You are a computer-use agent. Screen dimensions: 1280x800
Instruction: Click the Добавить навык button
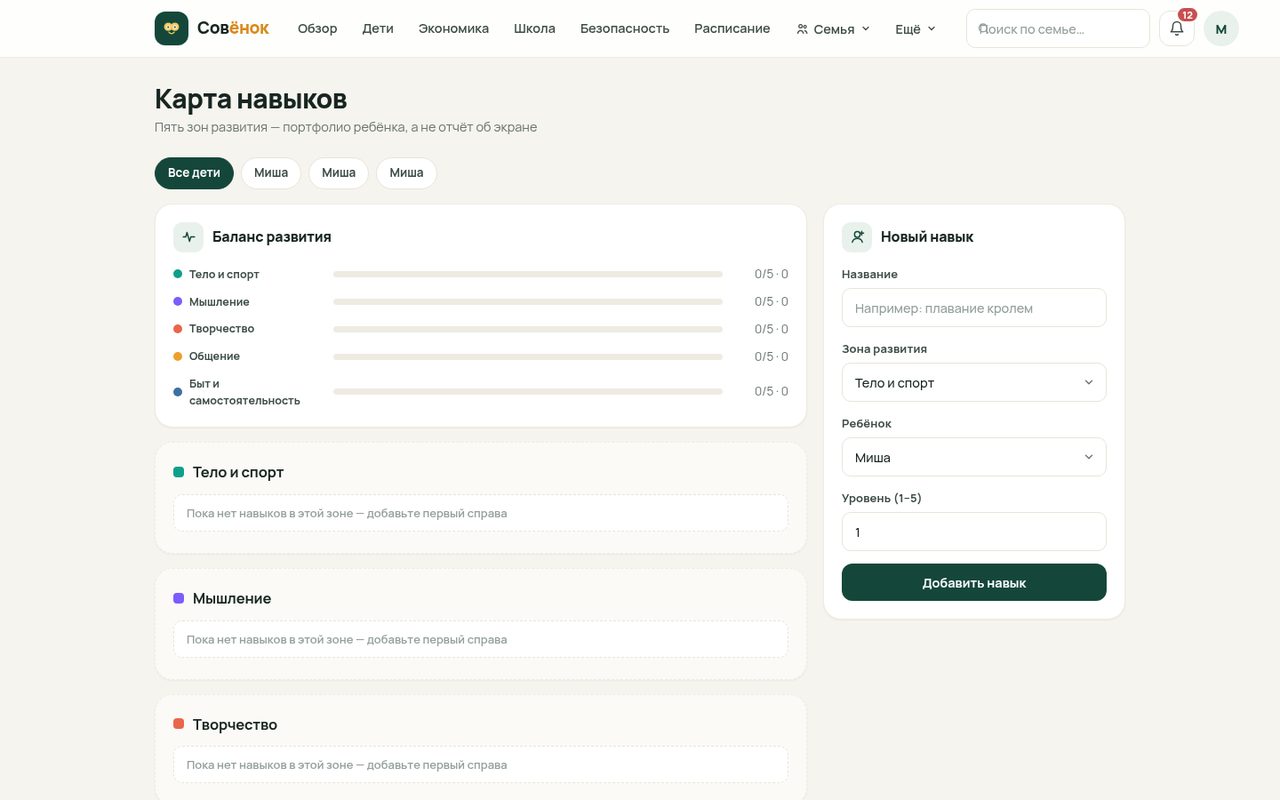(974, 582)
